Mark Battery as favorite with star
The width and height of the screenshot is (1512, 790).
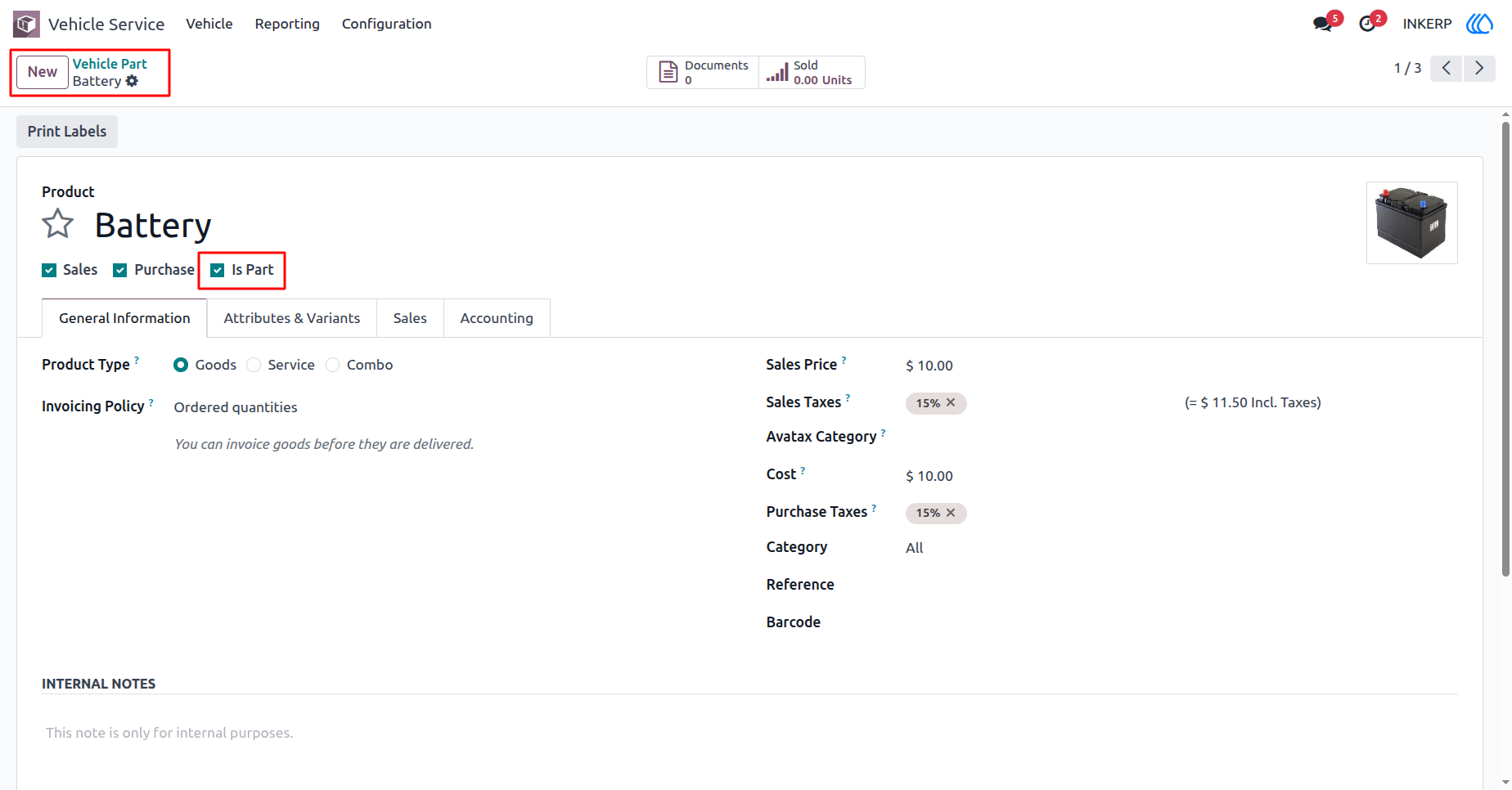tap(58, 223)
